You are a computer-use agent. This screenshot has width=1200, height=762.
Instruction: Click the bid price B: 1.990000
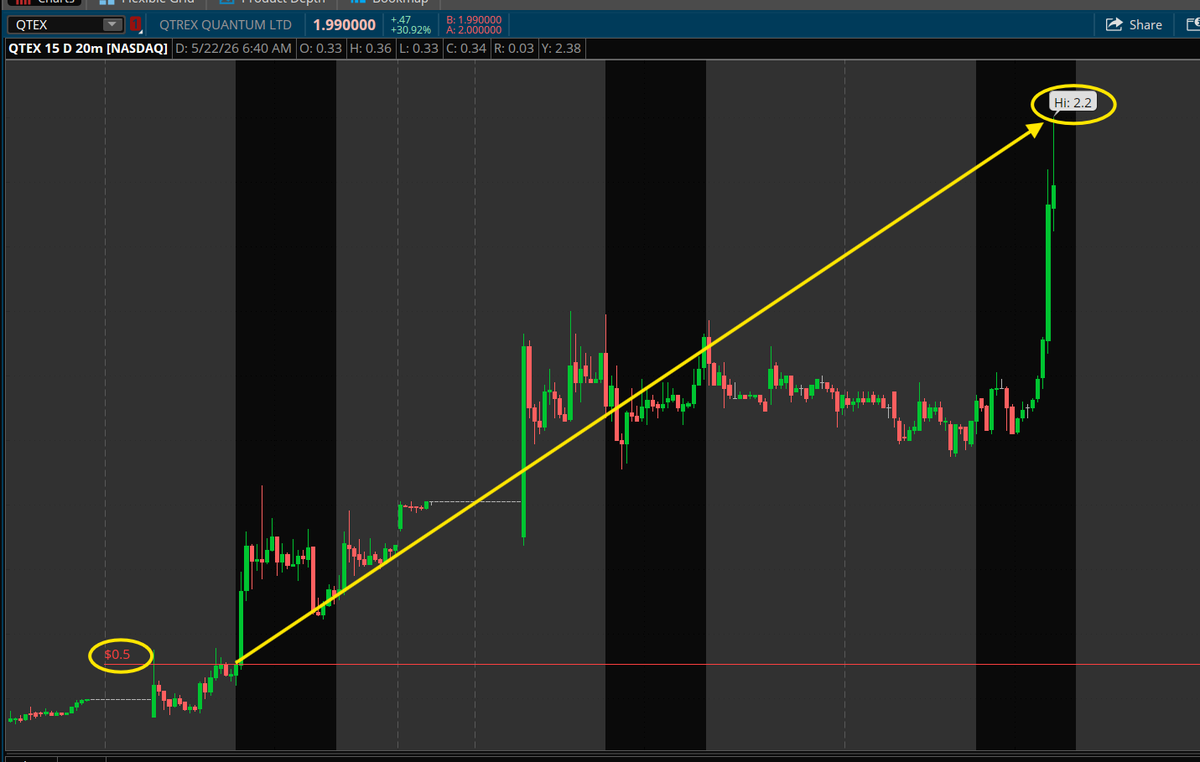click(474, 19)
